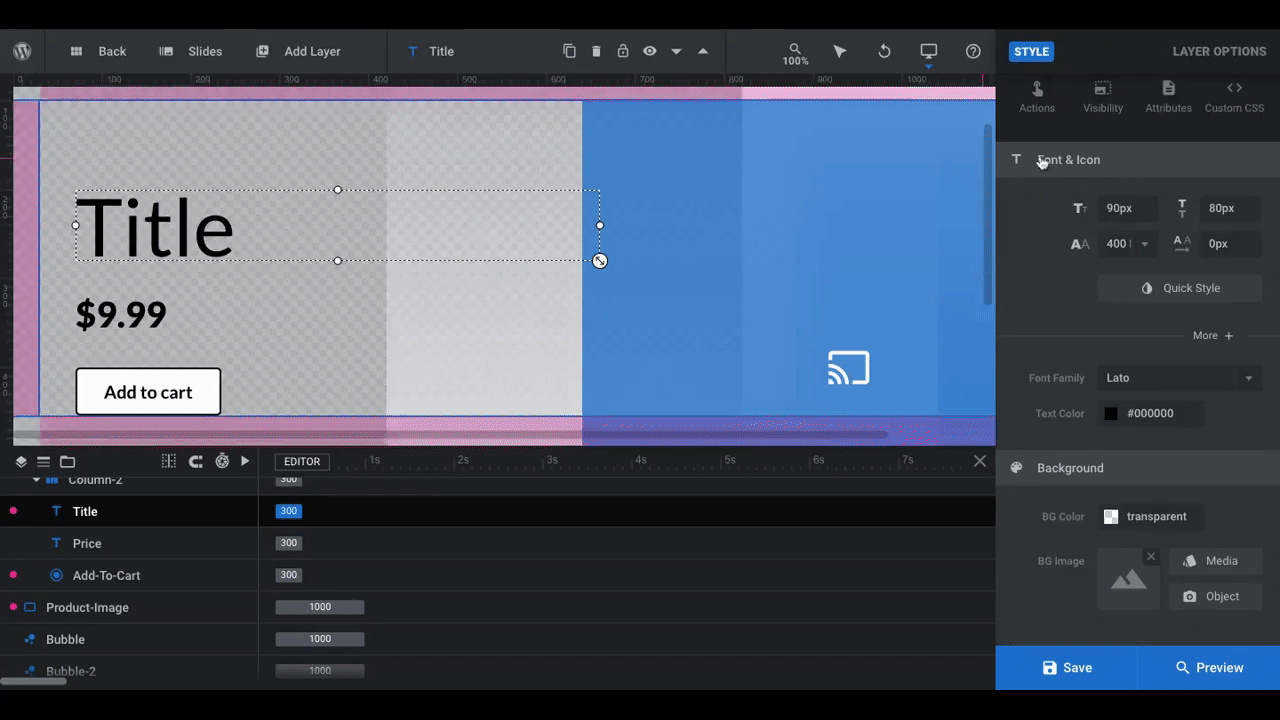Open the 100% zoom control
The image size is (1280, 720).
[x=795, y=54]
